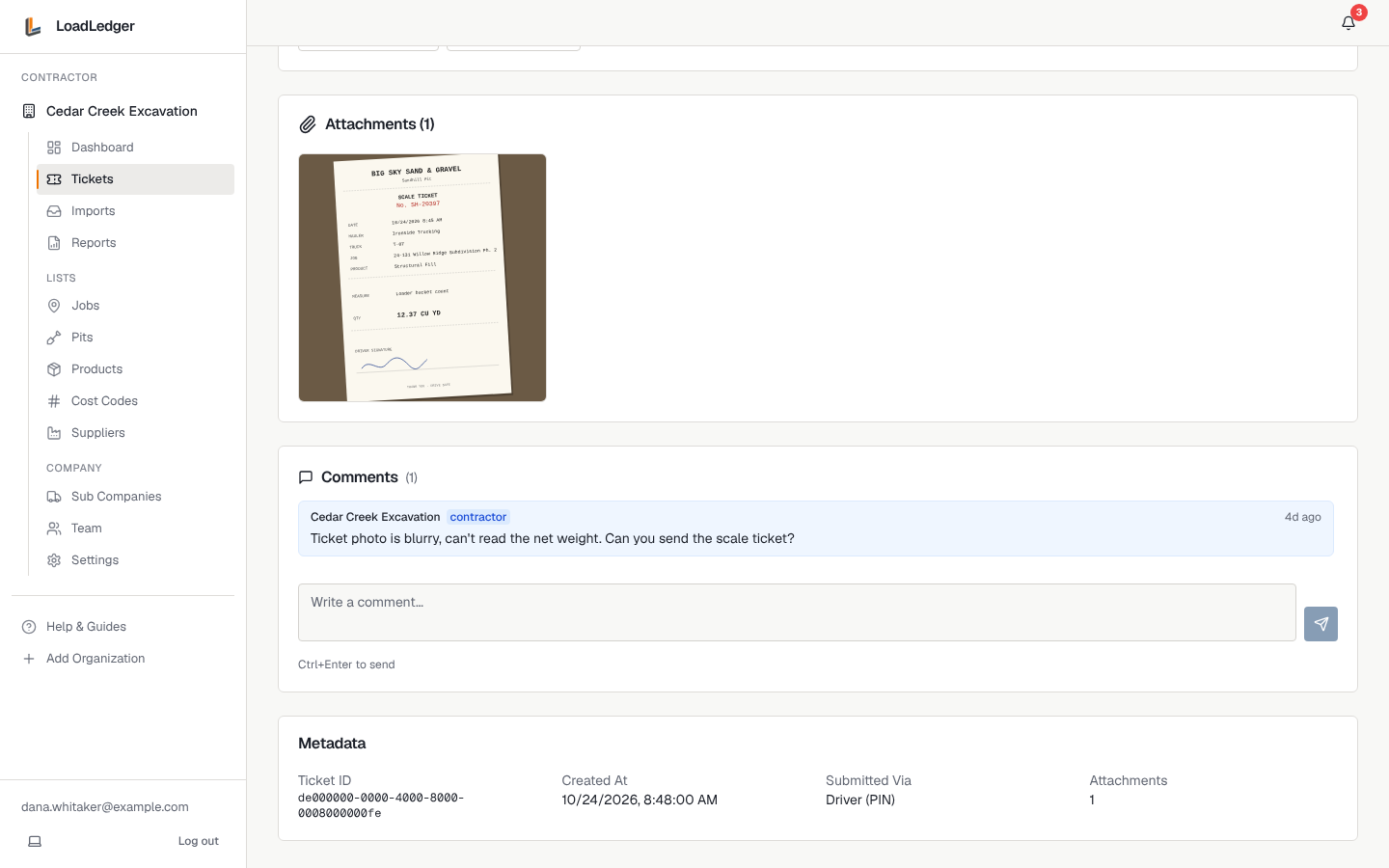The image size is (1389, 868).
Task: Click the Team people icon
Action: 54,529
